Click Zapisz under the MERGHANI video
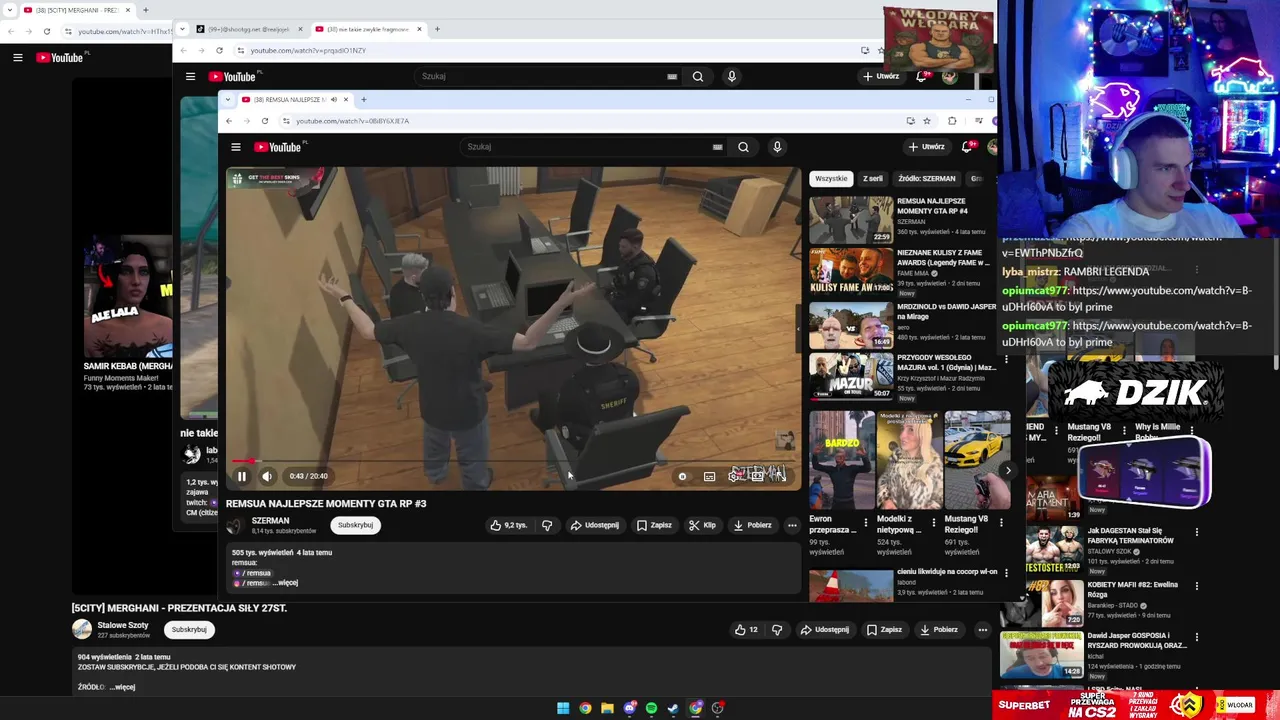This screenshot has width=1280, height=720. 884,630
